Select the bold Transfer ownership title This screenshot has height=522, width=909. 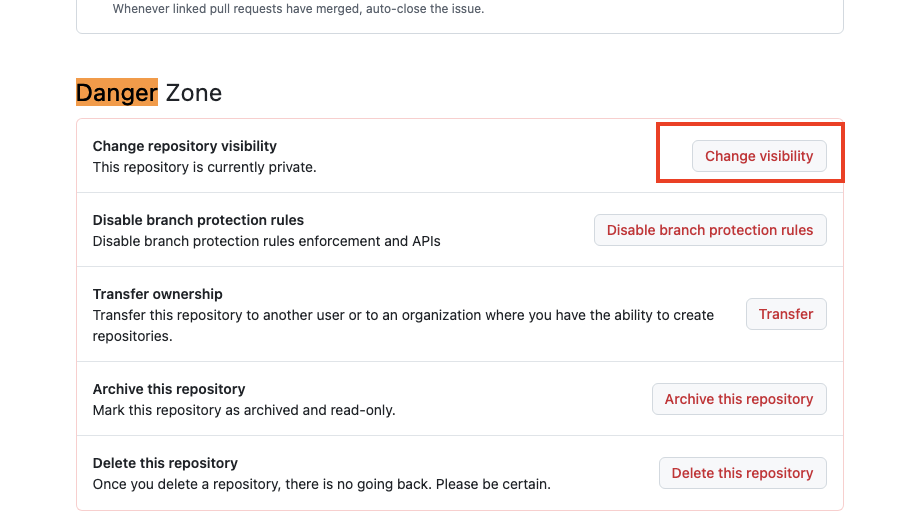pos(157,294)
